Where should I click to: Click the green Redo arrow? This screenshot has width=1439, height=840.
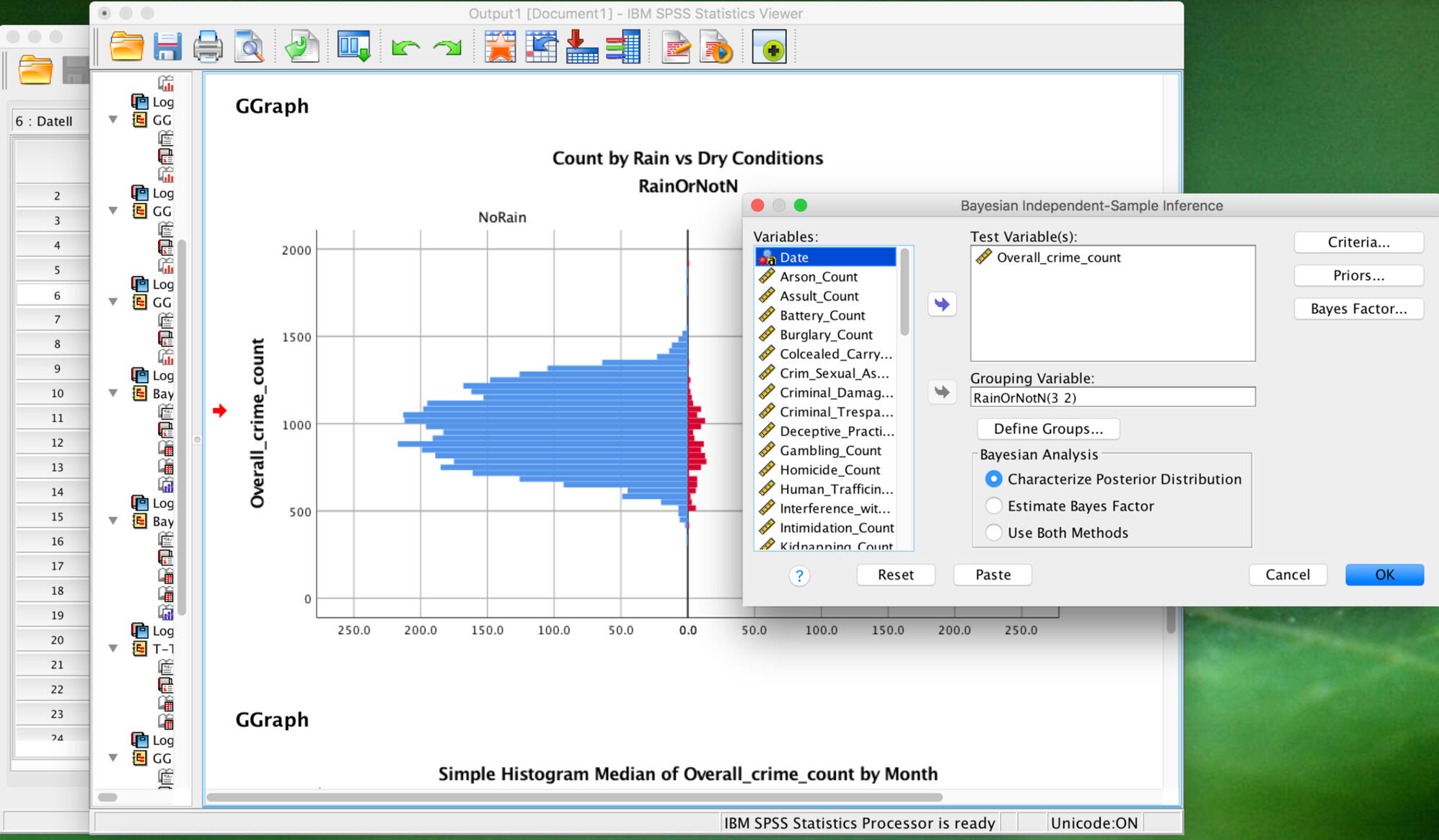pos(447,48)
